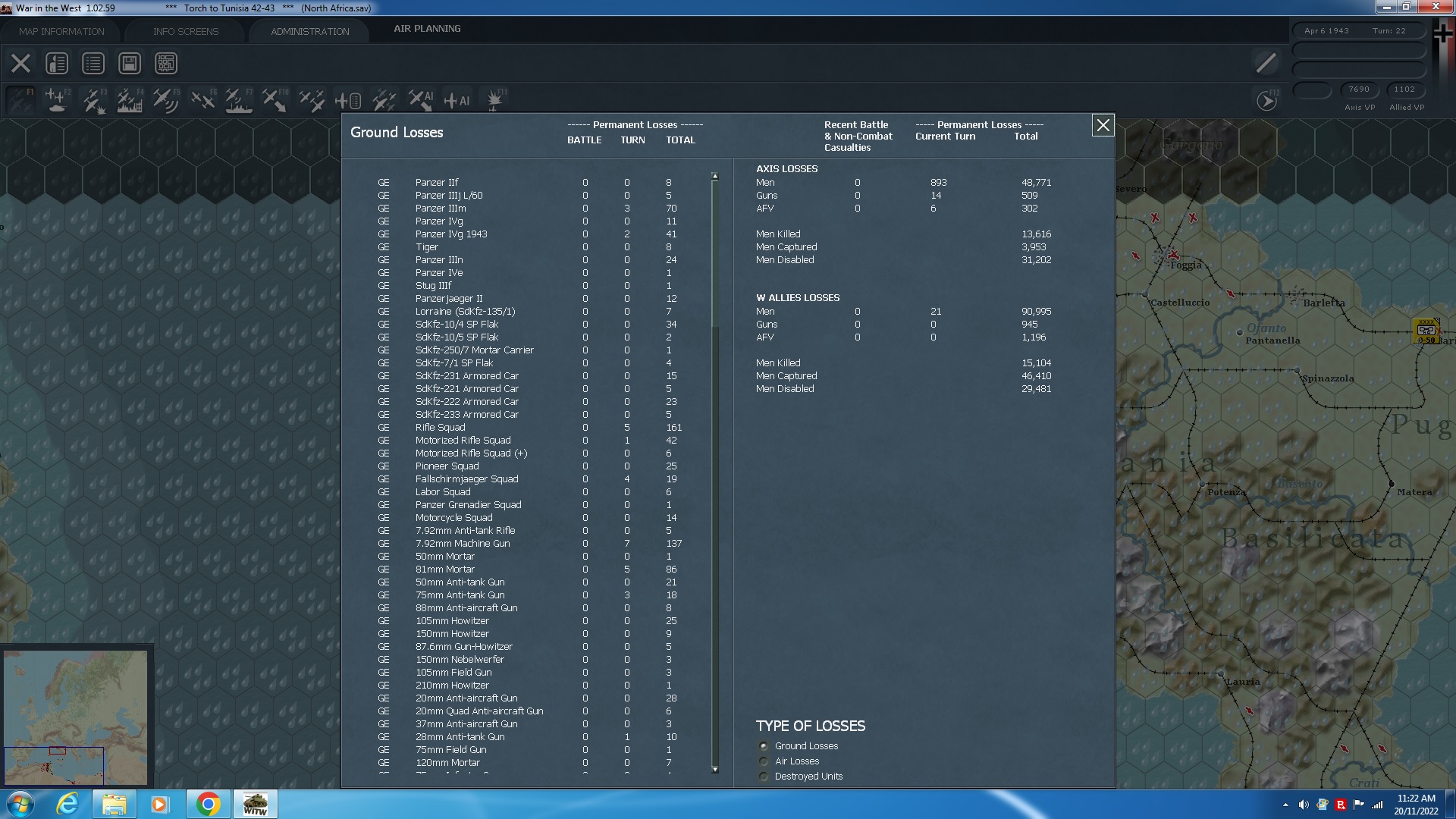Choose the naval patrol mission F7 icon
The height and width of the screenshot is (819, 1456).
coord(238,99)
